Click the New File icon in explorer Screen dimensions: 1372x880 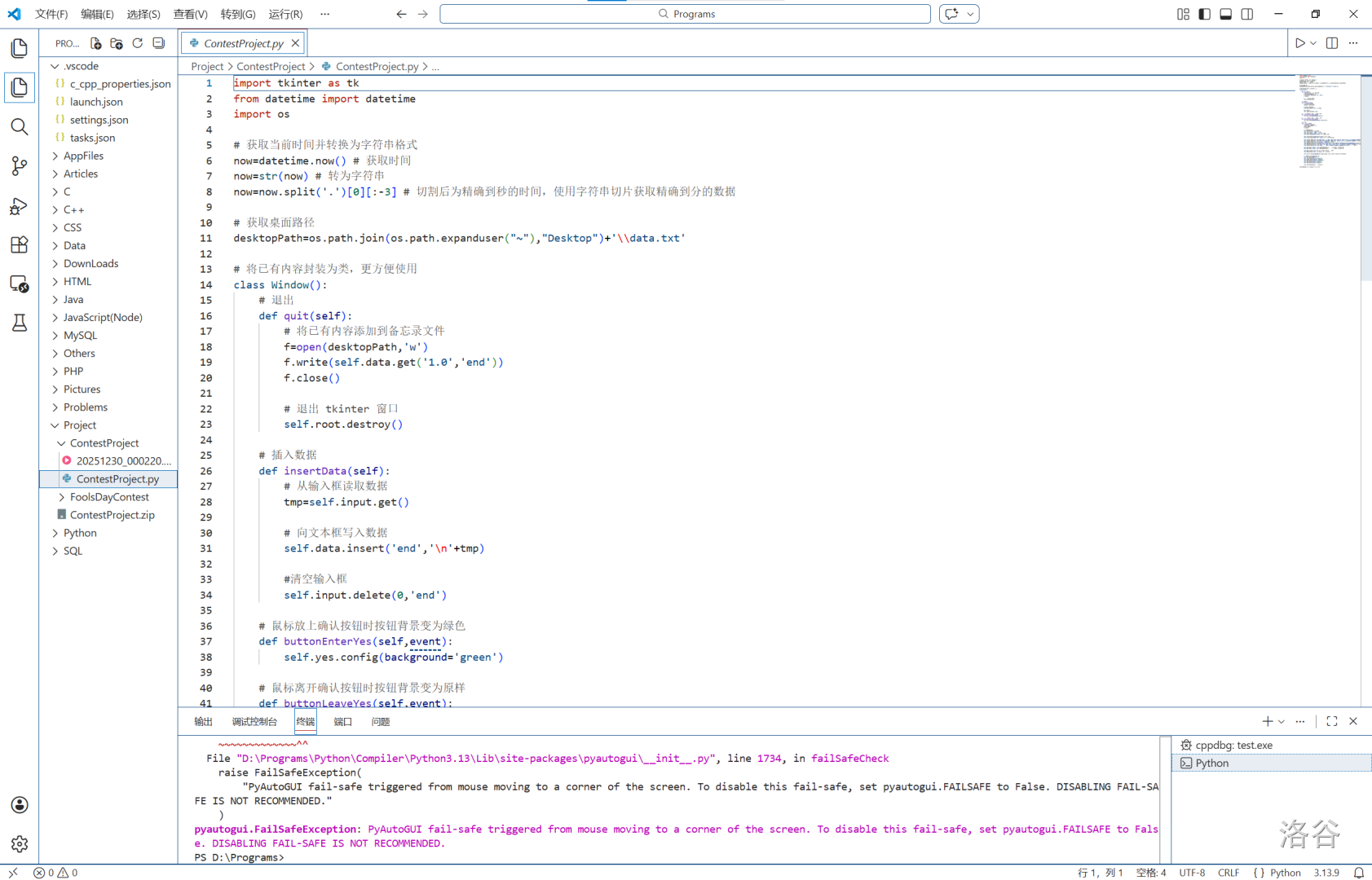[x=95, y=43]
